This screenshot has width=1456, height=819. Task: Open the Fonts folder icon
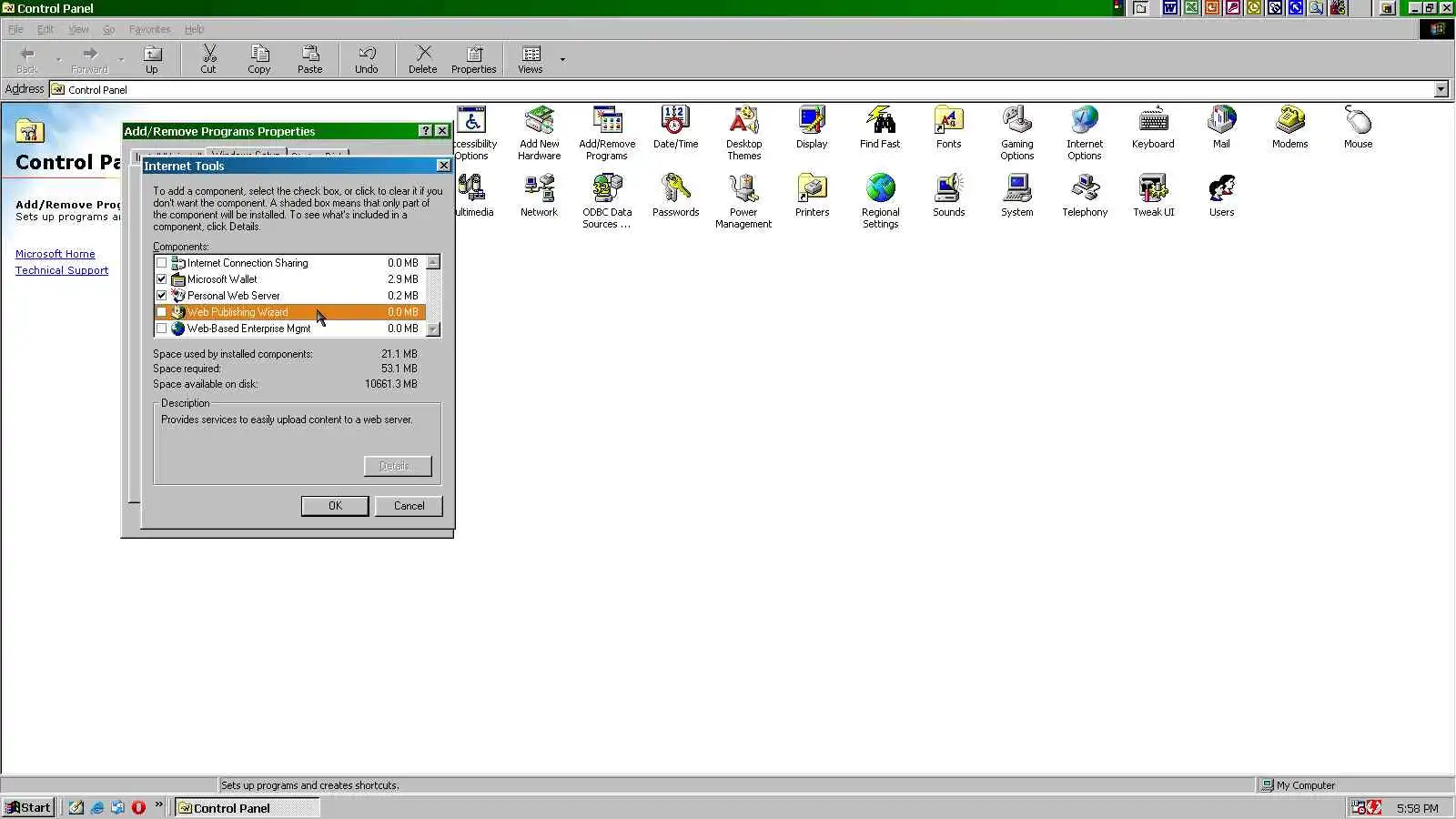pos(948,127)
